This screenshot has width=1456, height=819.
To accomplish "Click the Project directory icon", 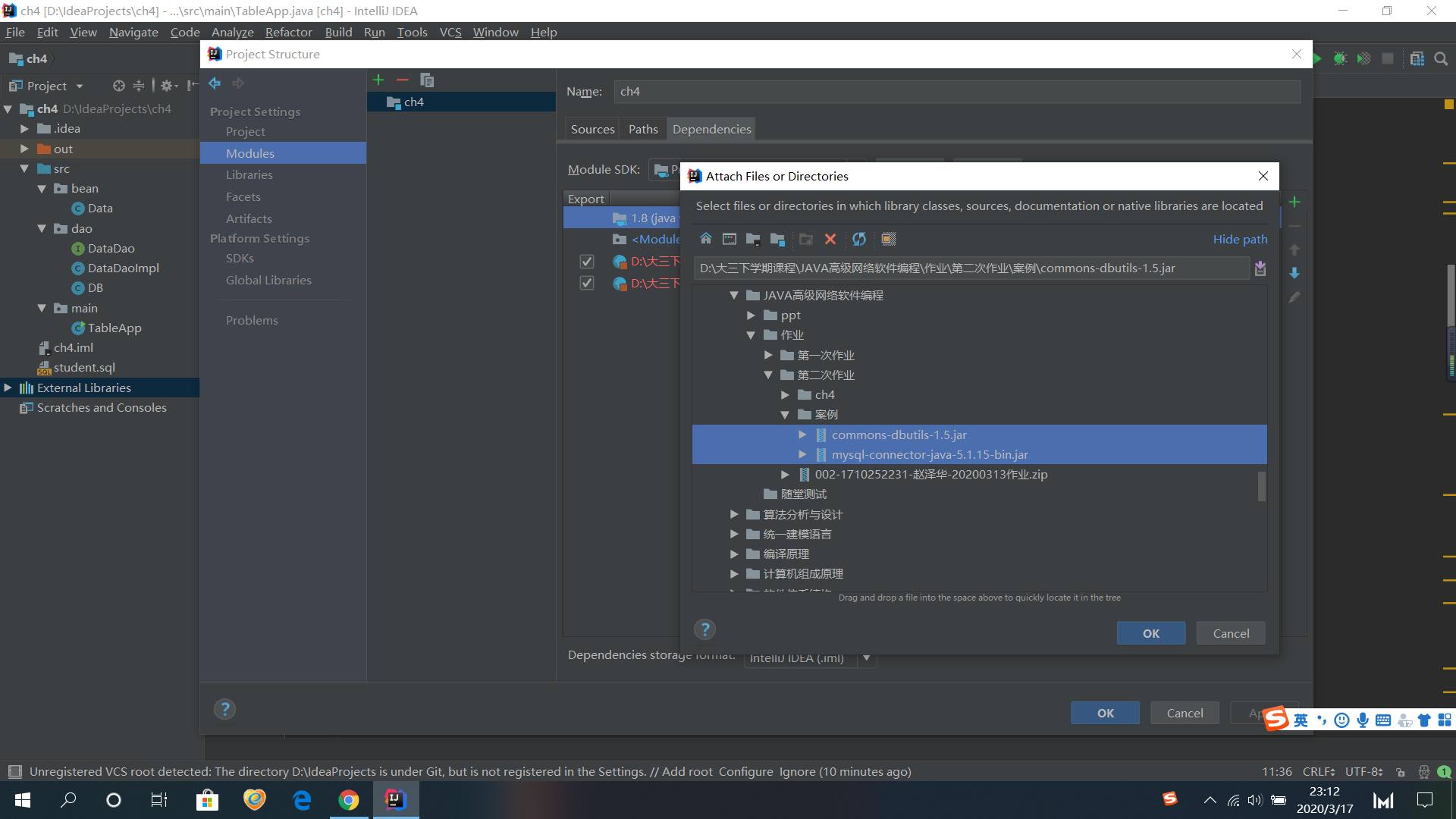I will (753, 239).
